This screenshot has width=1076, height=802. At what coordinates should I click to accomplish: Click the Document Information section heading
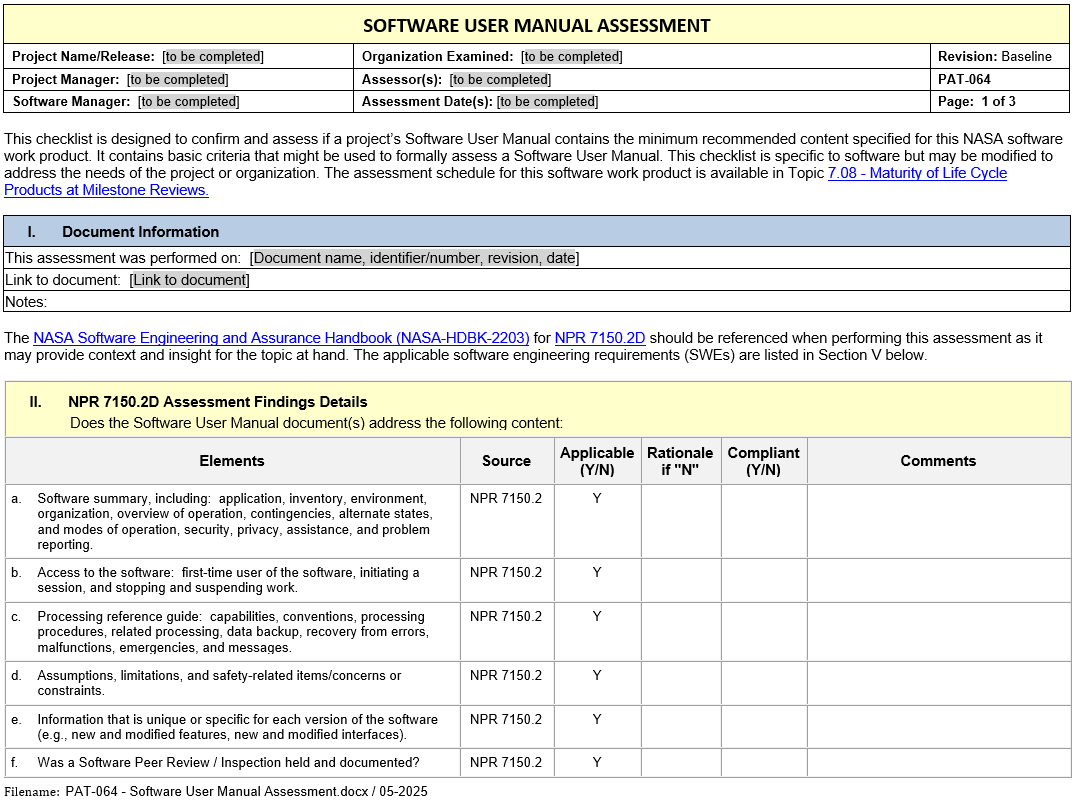coord(140,232)
